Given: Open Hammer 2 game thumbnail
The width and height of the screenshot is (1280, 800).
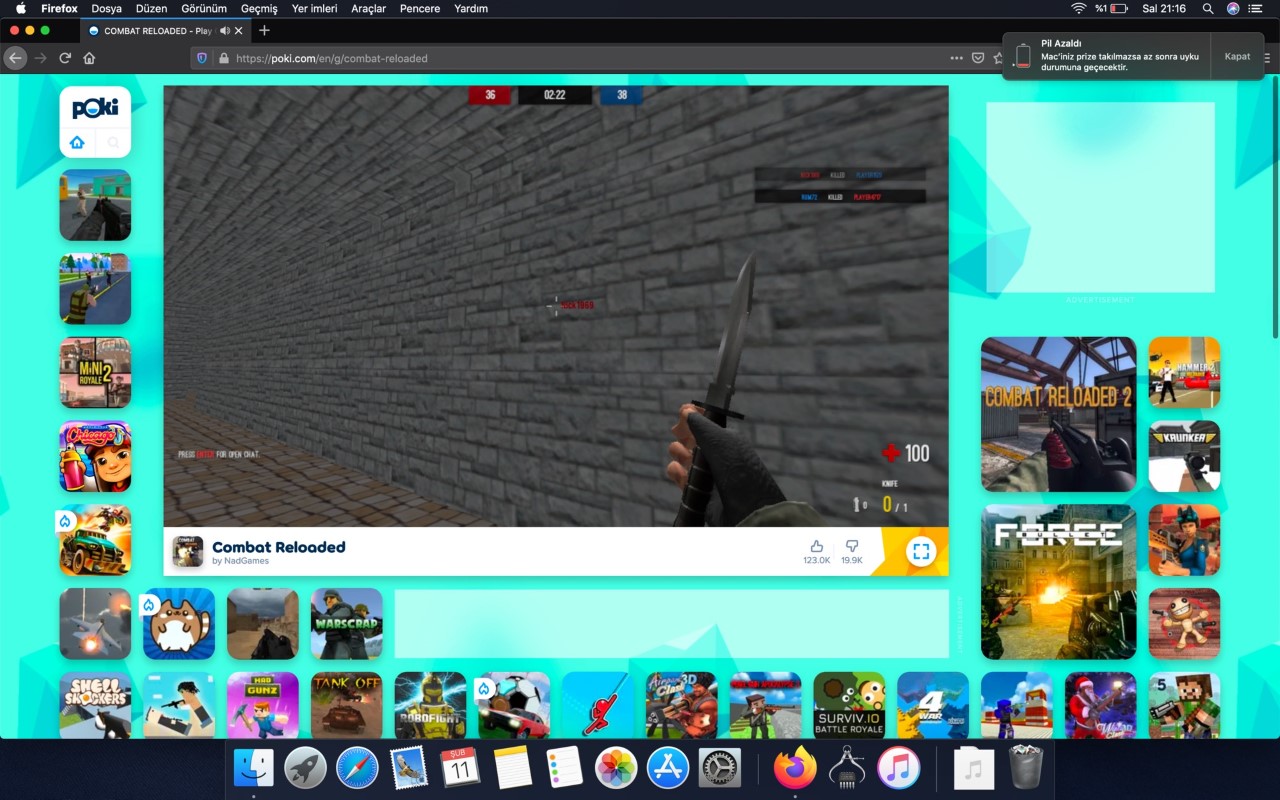Looking at the screenshot, I should pos(1184,373).
